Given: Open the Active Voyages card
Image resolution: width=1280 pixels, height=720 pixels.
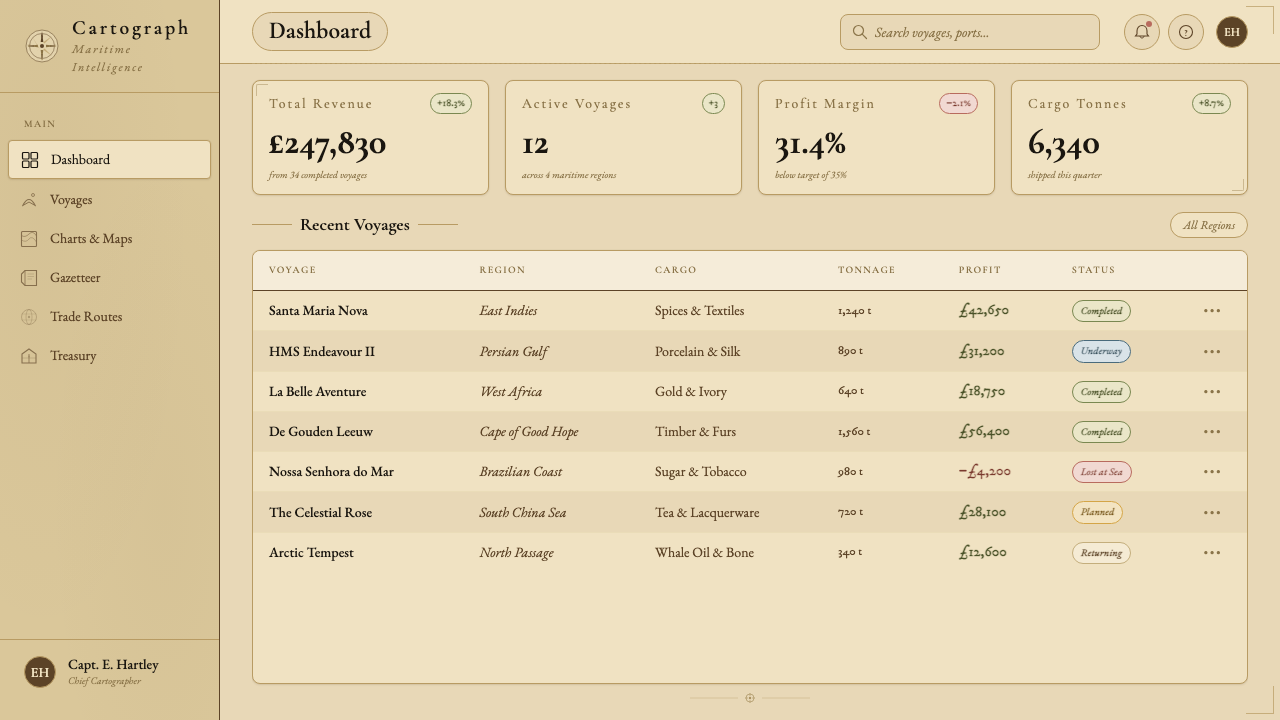Looking at the screenshot, I should (623, 138).
